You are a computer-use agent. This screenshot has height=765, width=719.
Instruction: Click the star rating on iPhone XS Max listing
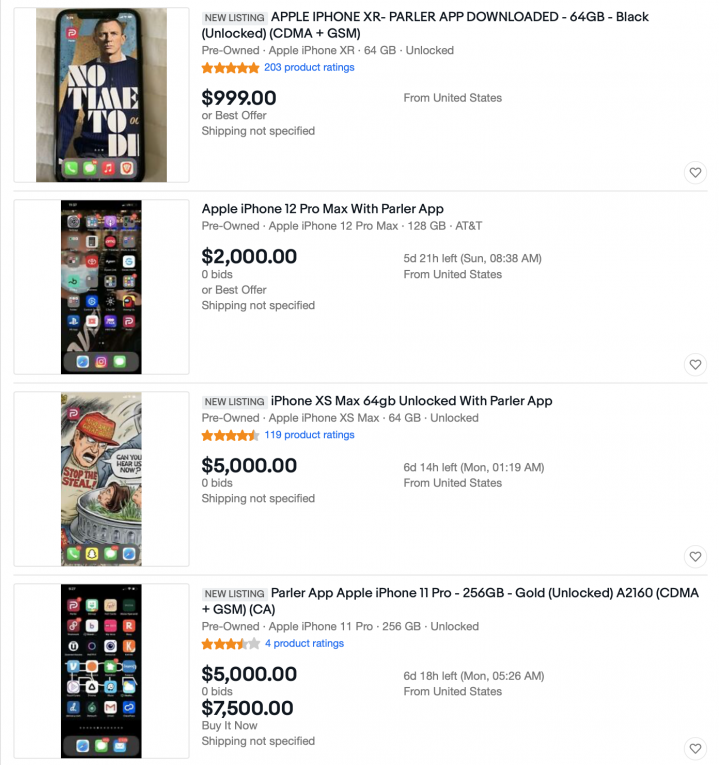pos(230,435)
